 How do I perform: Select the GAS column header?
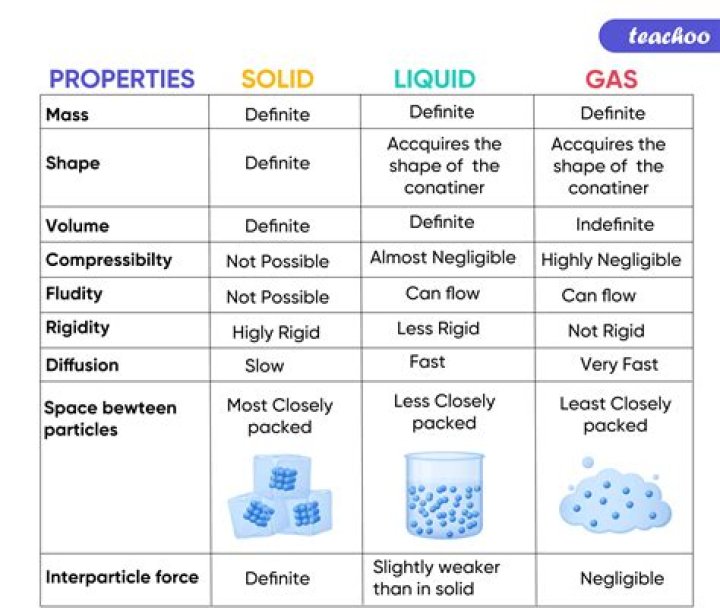coord(612,79)
